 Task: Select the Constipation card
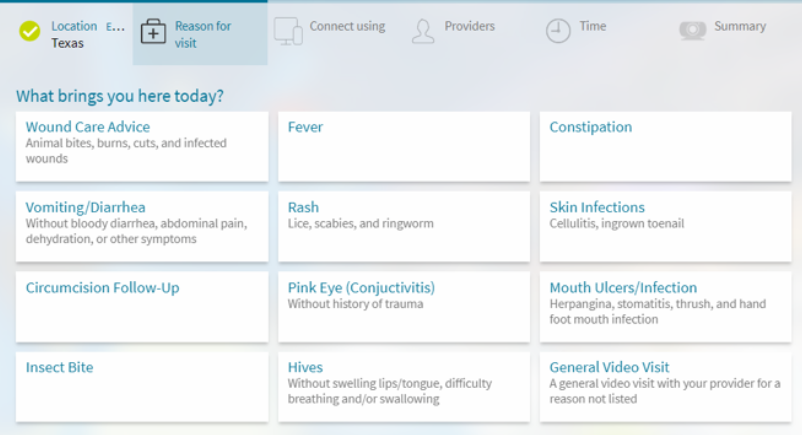pos(666,146)
